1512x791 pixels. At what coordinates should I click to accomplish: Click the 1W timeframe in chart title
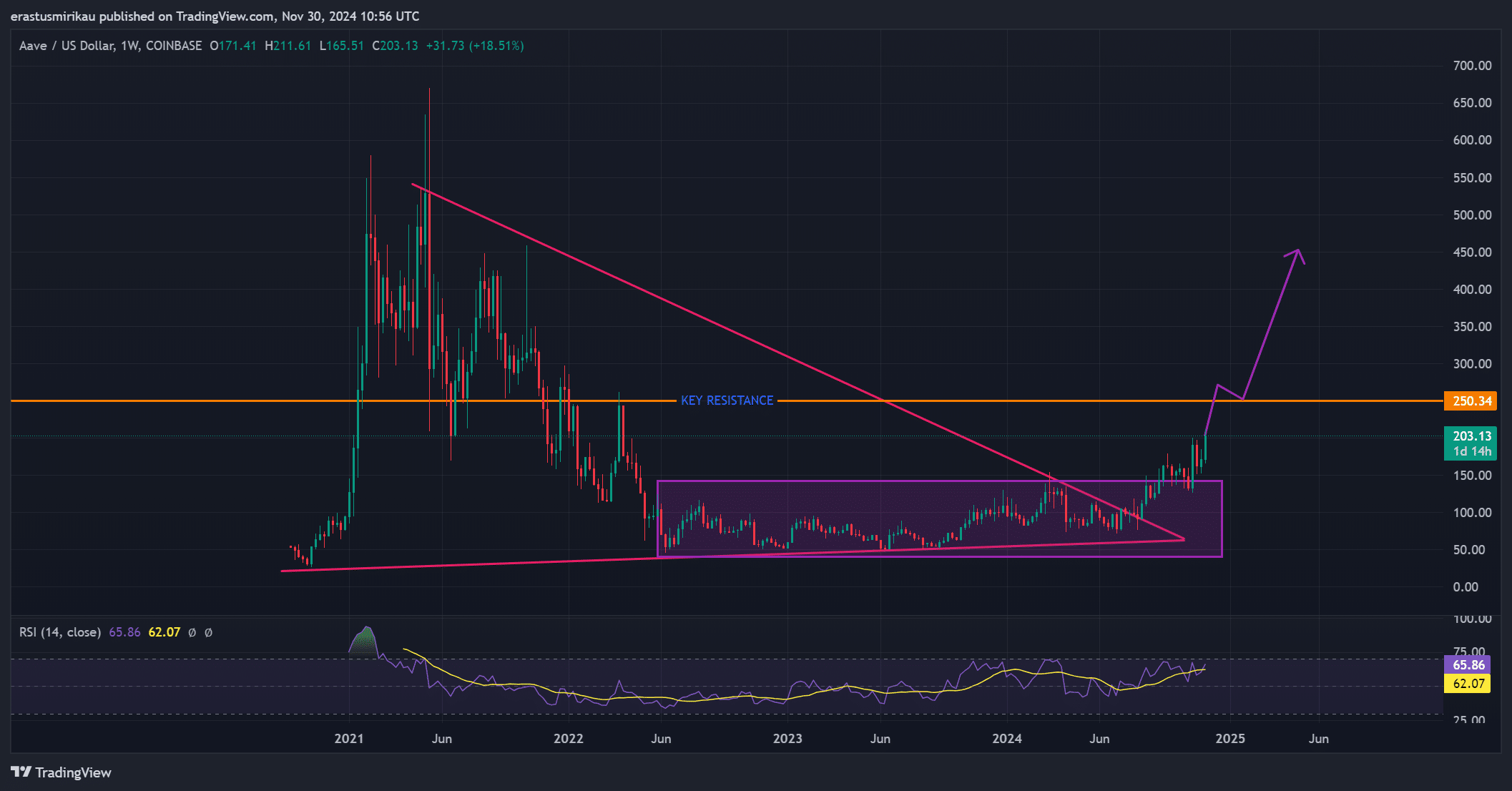pos(129,46)
